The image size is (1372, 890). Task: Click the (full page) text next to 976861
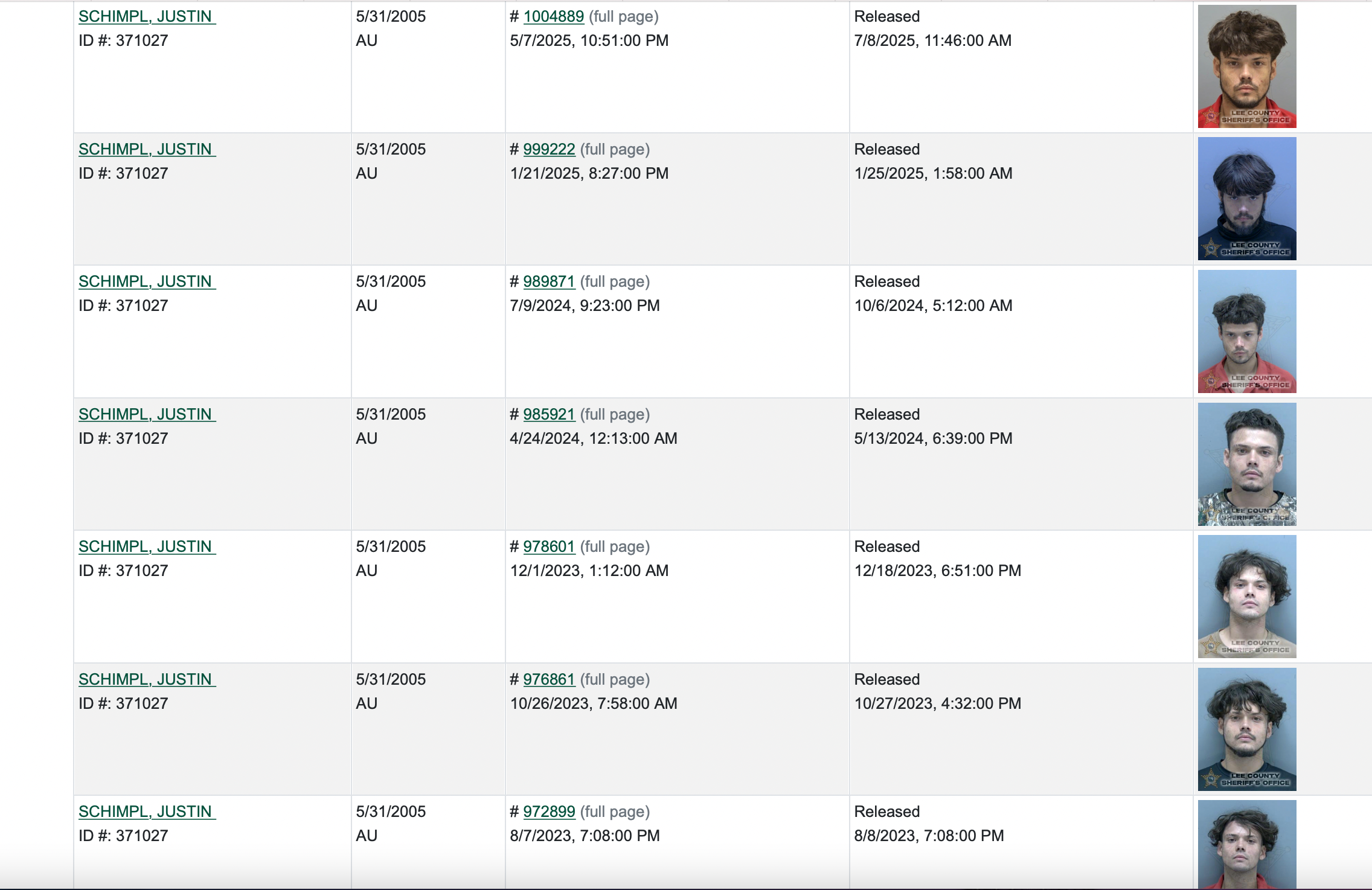point(615,679)
